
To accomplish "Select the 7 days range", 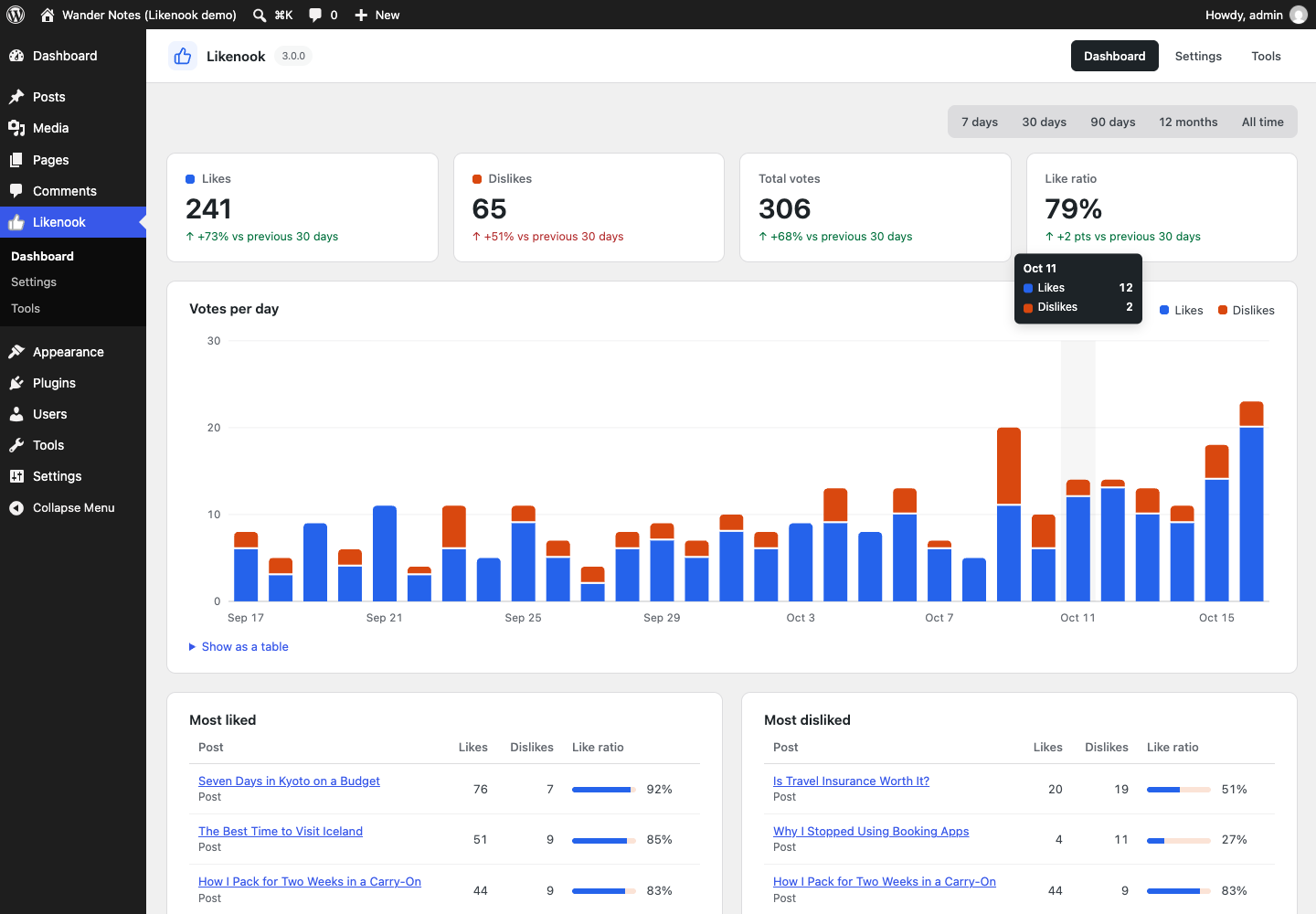I will point(980,122).
